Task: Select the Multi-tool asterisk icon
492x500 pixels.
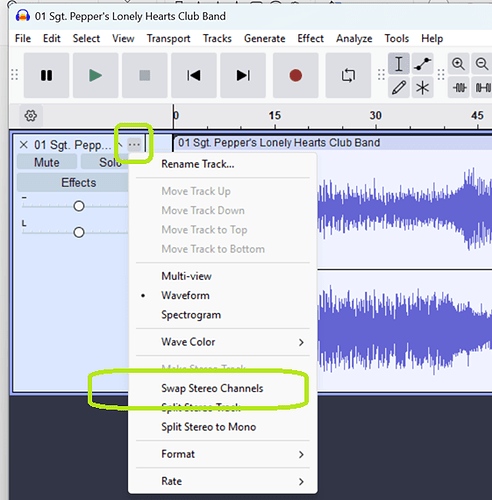Action: point(422,88)
